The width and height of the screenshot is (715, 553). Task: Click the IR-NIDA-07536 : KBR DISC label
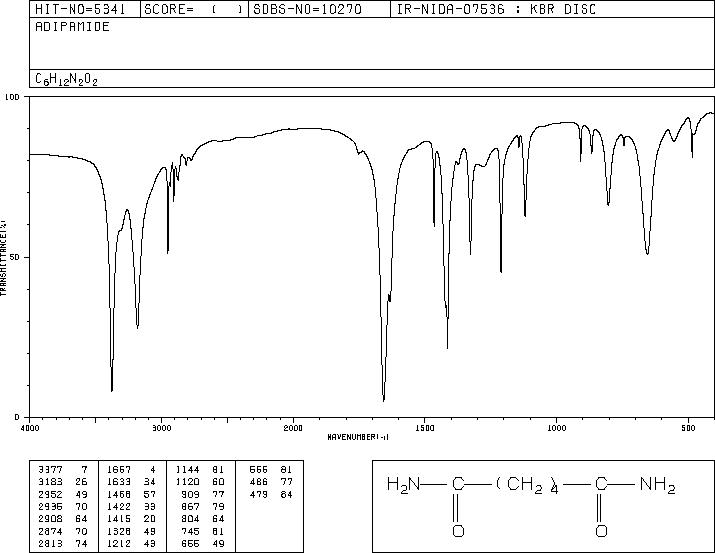click(496, 9)
